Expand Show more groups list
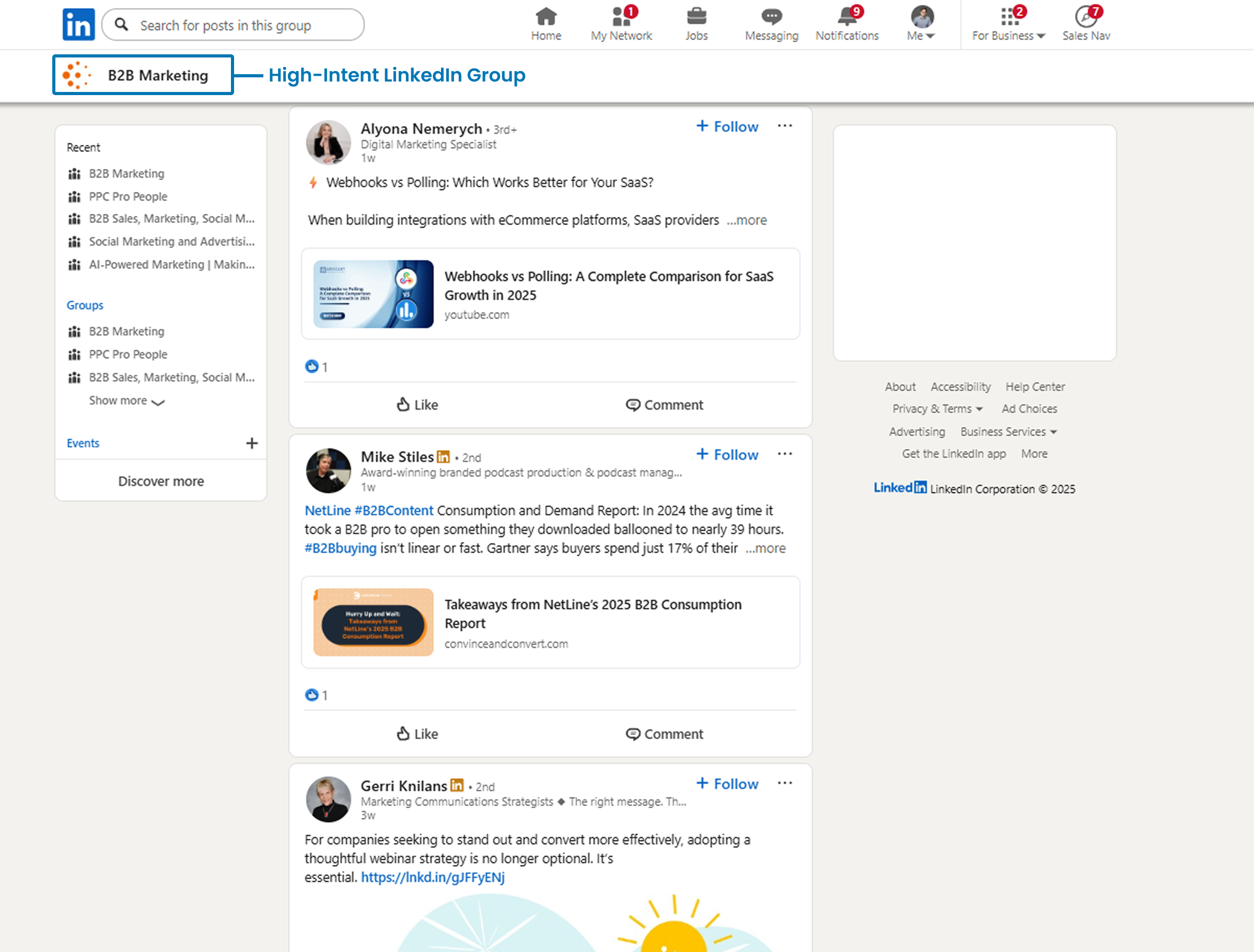 (127, 401)
